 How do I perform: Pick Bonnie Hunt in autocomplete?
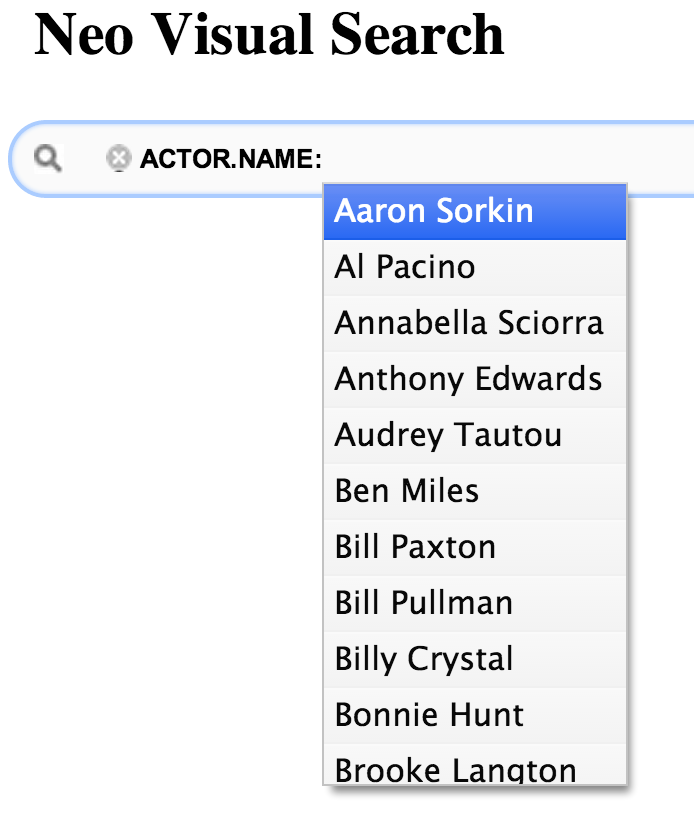point(429,715)
